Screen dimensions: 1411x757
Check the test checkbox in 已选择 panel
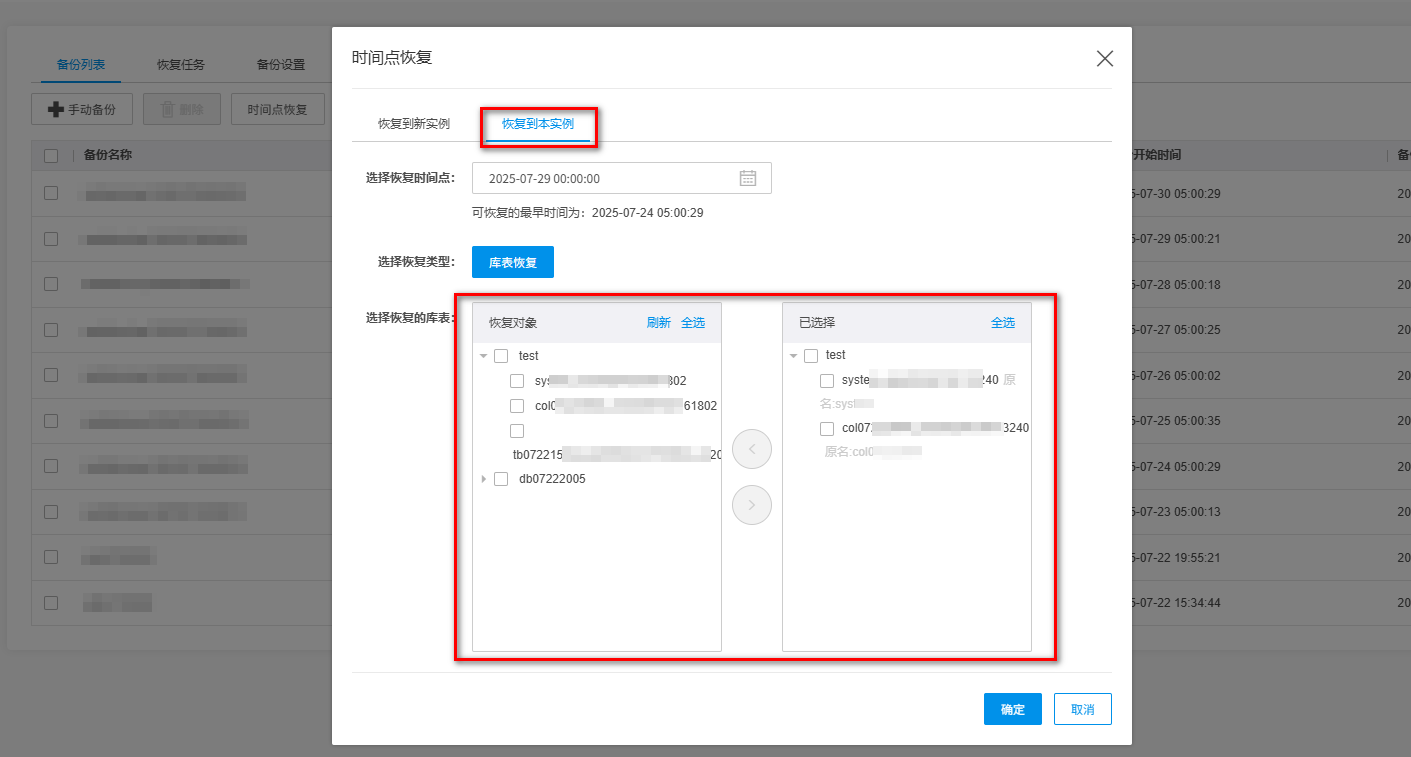click(x=811, y=356)
